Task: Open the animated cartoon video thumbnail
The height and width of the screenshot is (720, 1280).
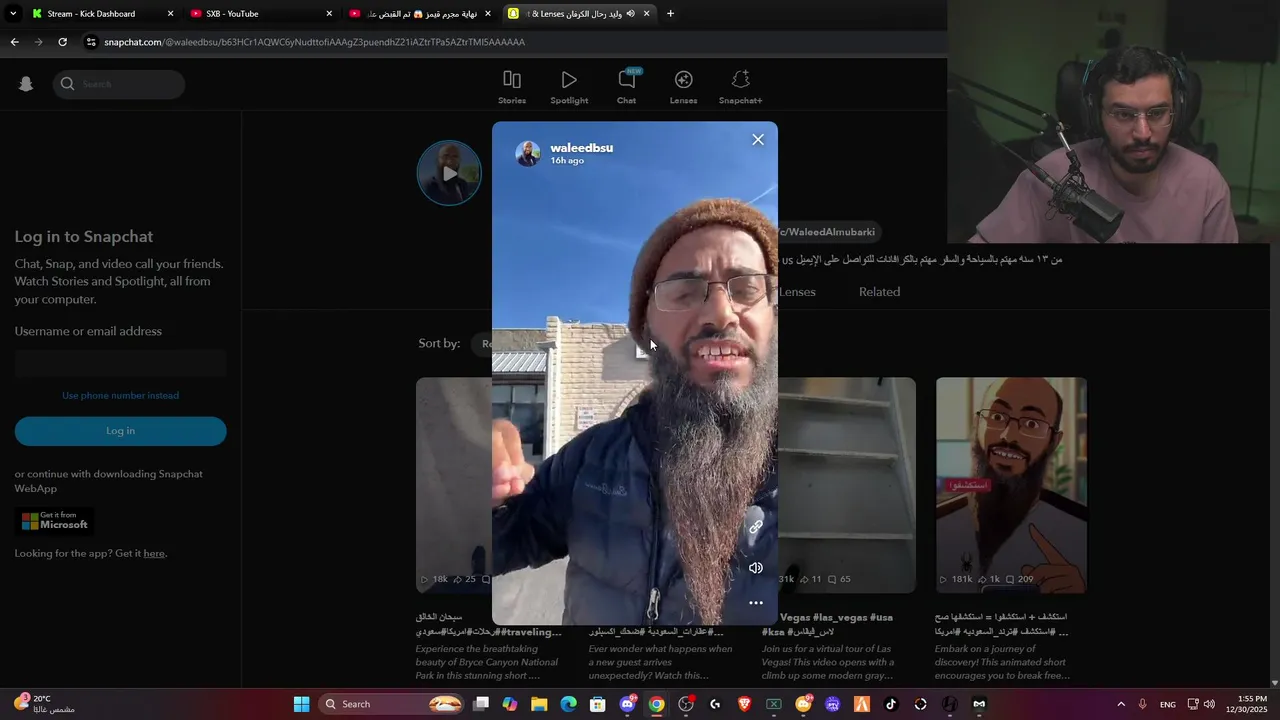Action: tap(1011, 485)
